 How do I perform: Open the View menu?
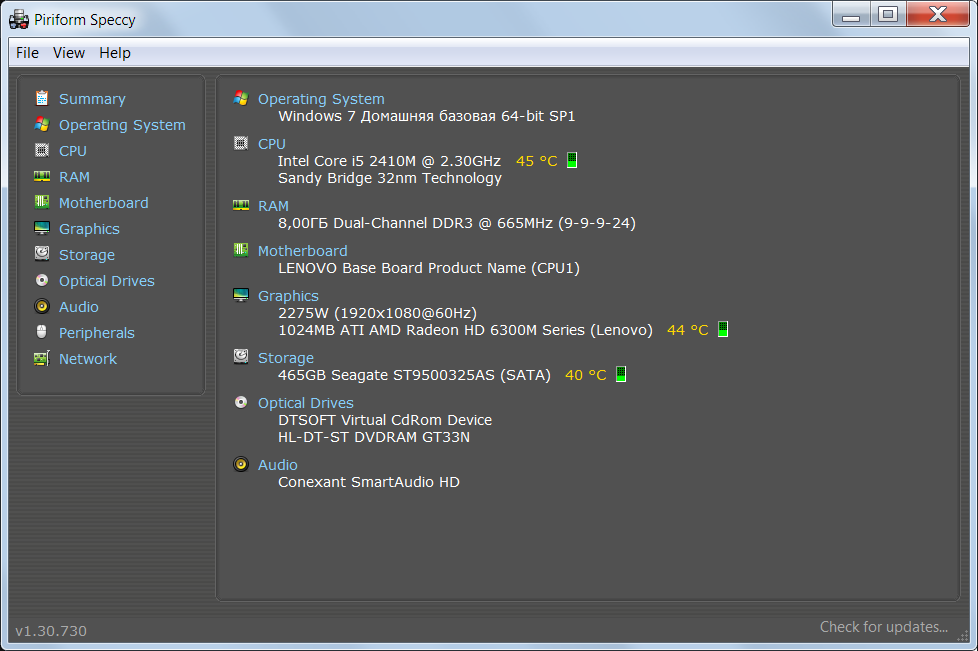69,53
